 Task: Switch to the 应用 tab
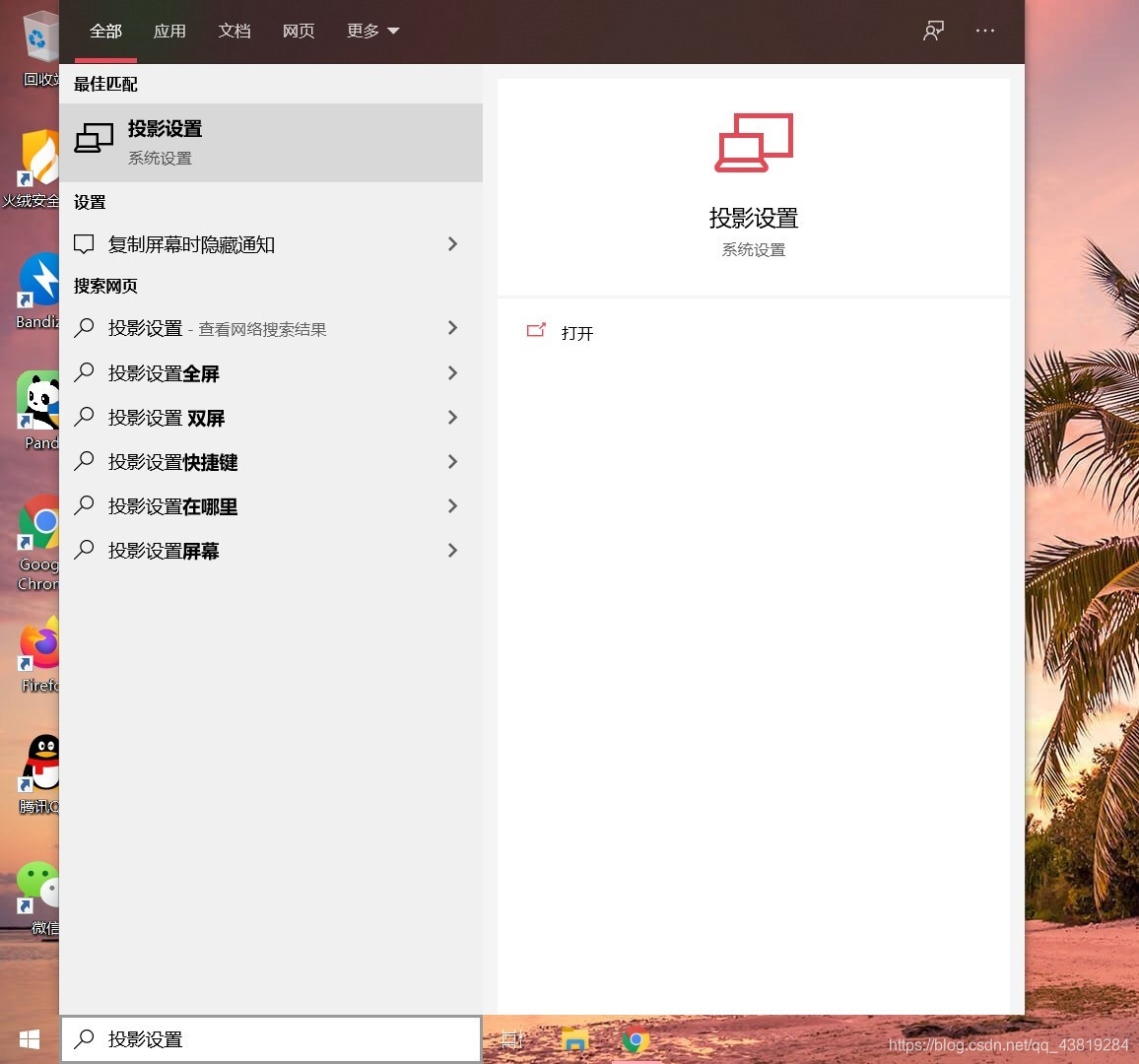point(169,32)
